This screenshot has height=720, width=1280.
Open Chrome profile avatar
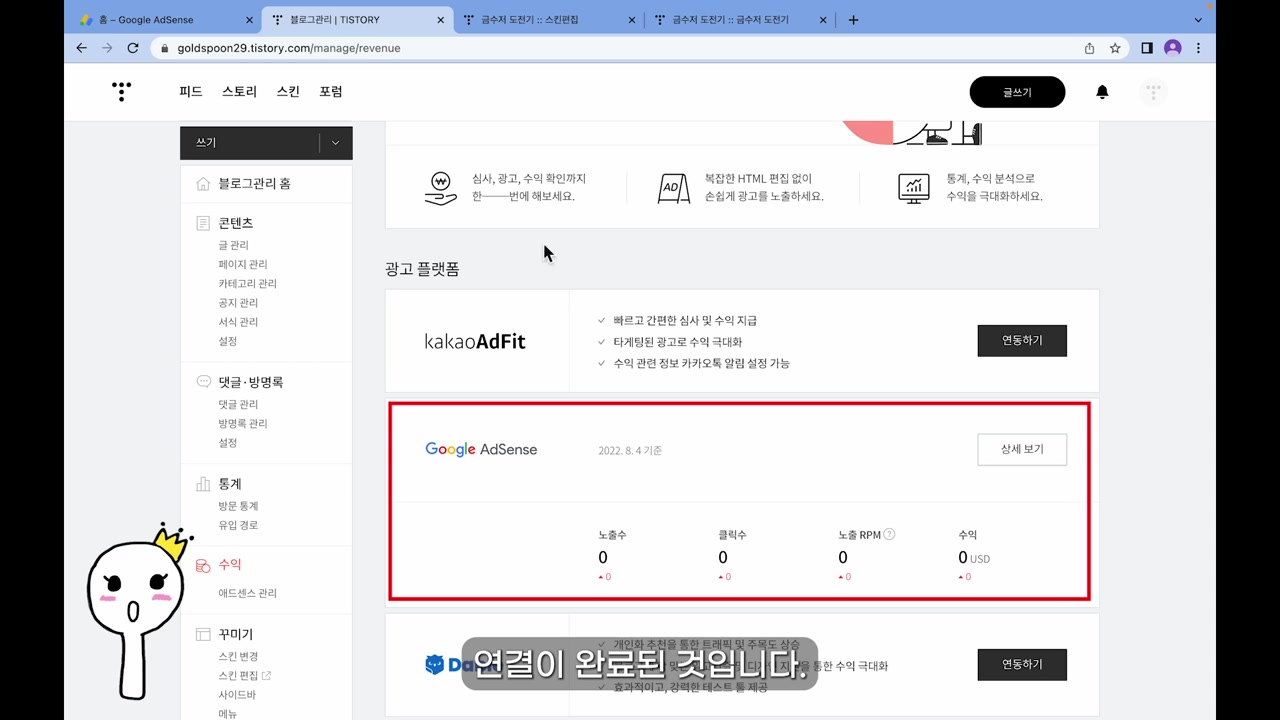(x=1173, y=48)
